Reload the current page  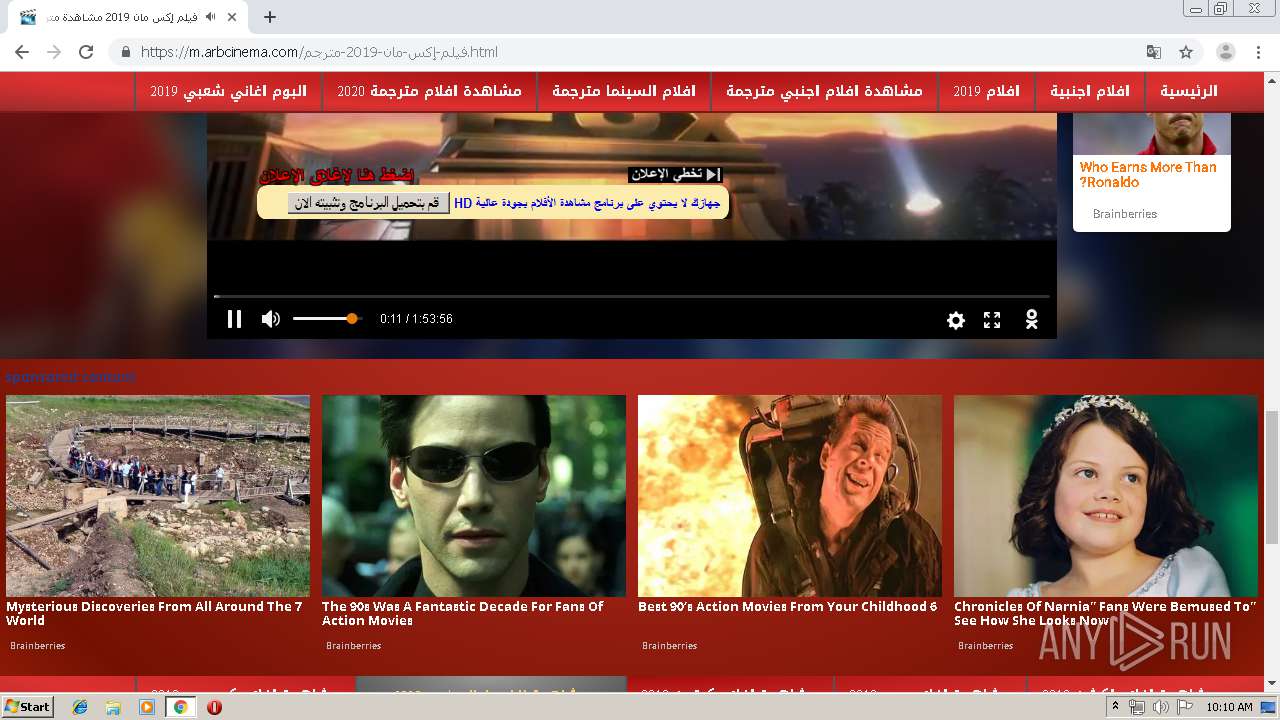click(86, 52)
